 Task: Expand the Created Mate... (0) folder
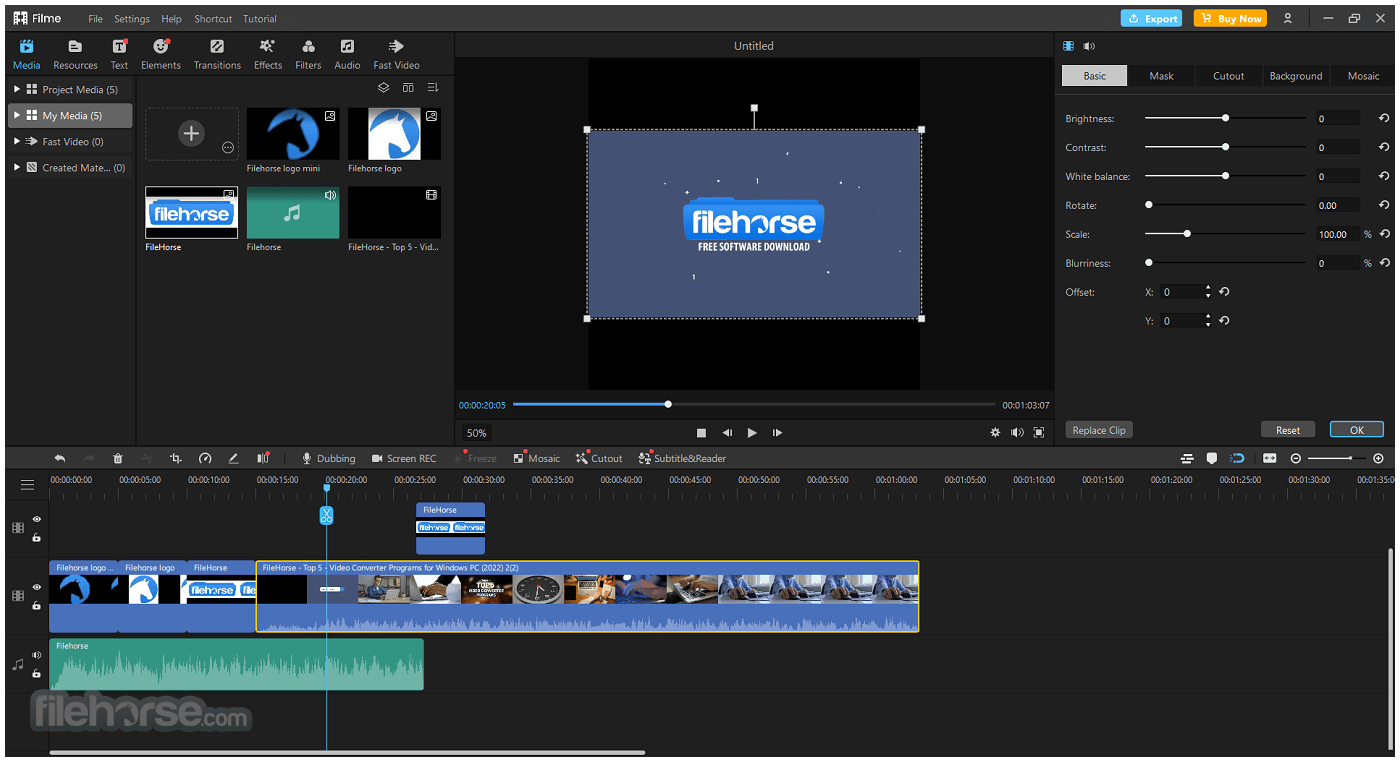click(x=17, y=167)
